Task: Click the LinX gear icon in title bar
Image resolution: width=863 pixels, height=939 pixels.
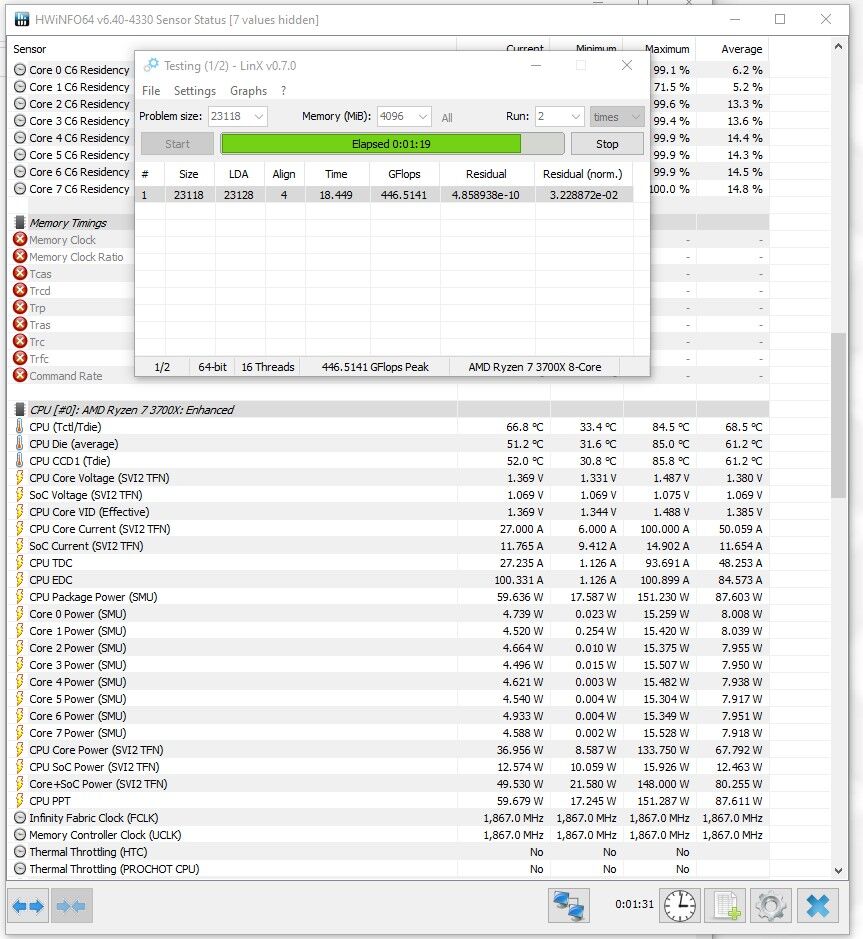Action: point(152,65)
